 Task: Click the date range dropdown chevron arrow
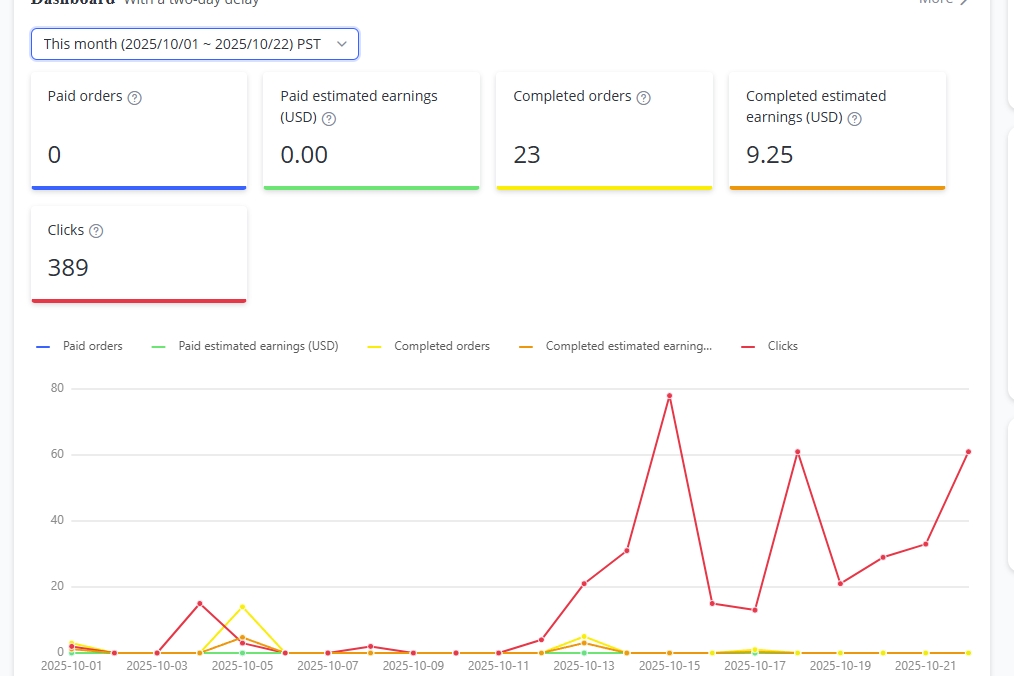pyautogui.click(x=342, y=44)
